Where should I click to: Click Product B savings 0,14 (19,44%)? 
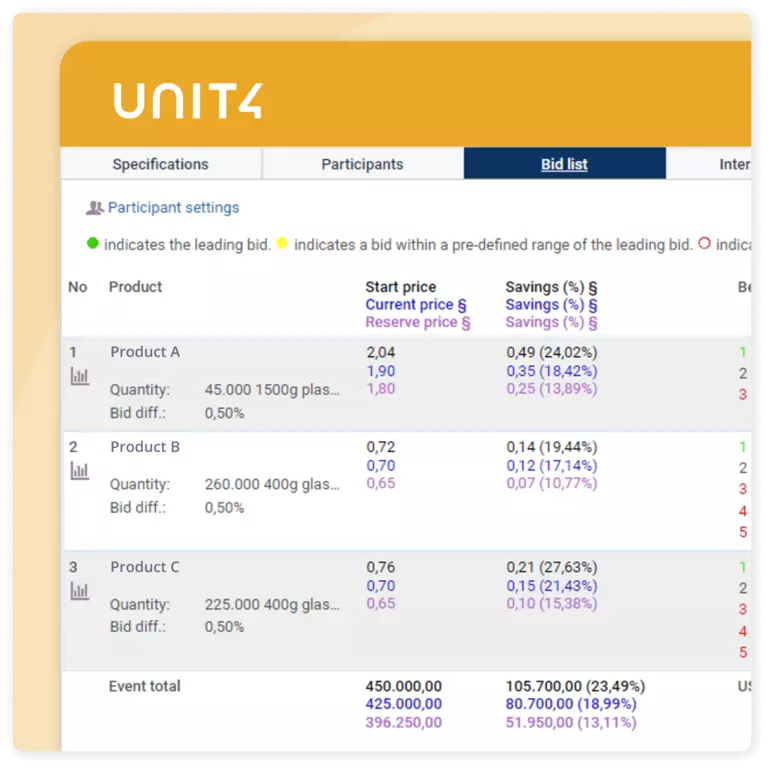(x=552, y=447)
